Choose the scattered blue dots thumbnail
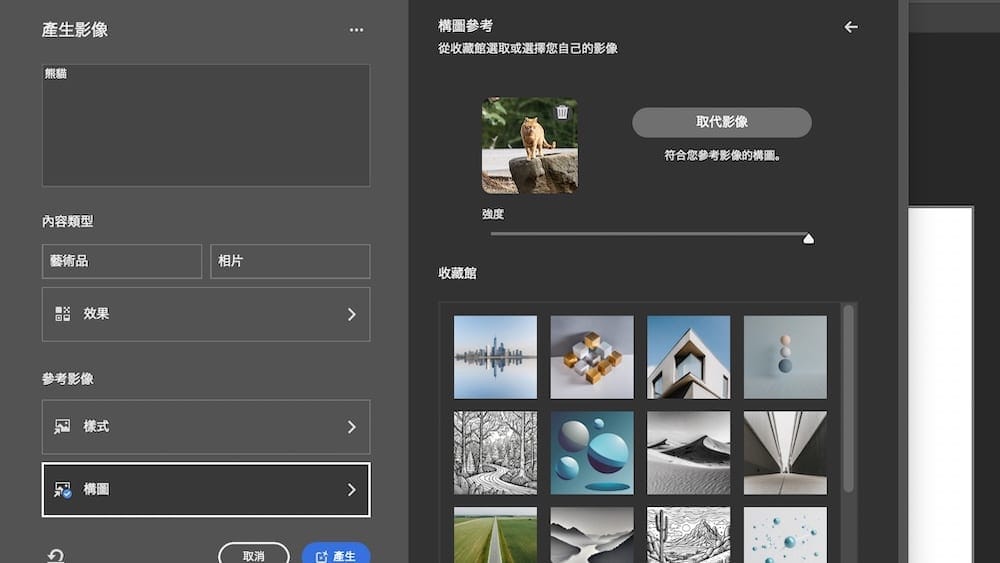 [785, 535]
